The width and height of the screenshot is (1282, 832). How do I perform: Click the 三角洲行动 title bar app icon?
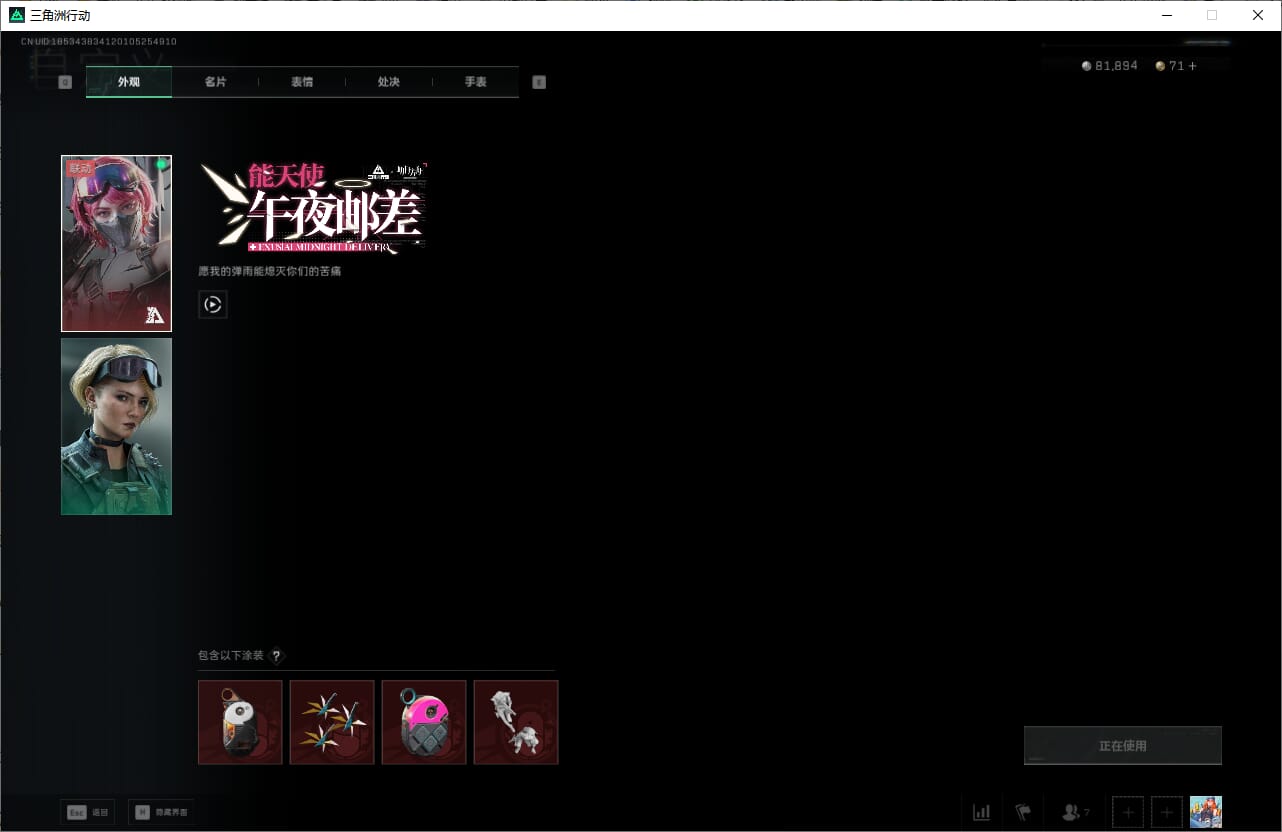[x=16, y=15]
